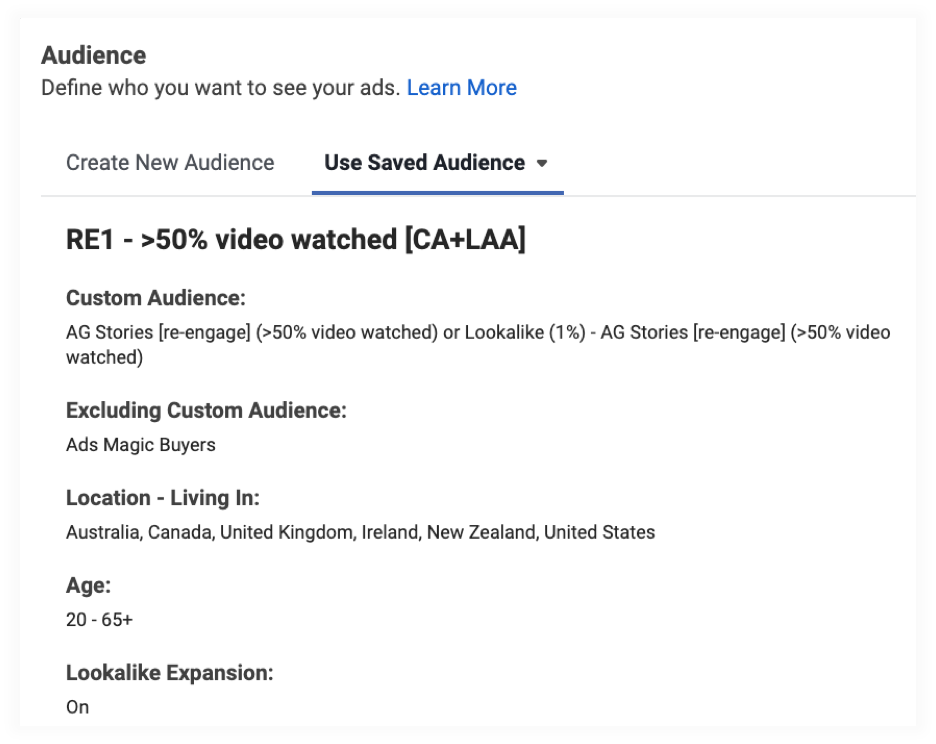This screenshot has height=744, width=936.
Task: Click the Australia location entry
Action: (x=102, y=533)
